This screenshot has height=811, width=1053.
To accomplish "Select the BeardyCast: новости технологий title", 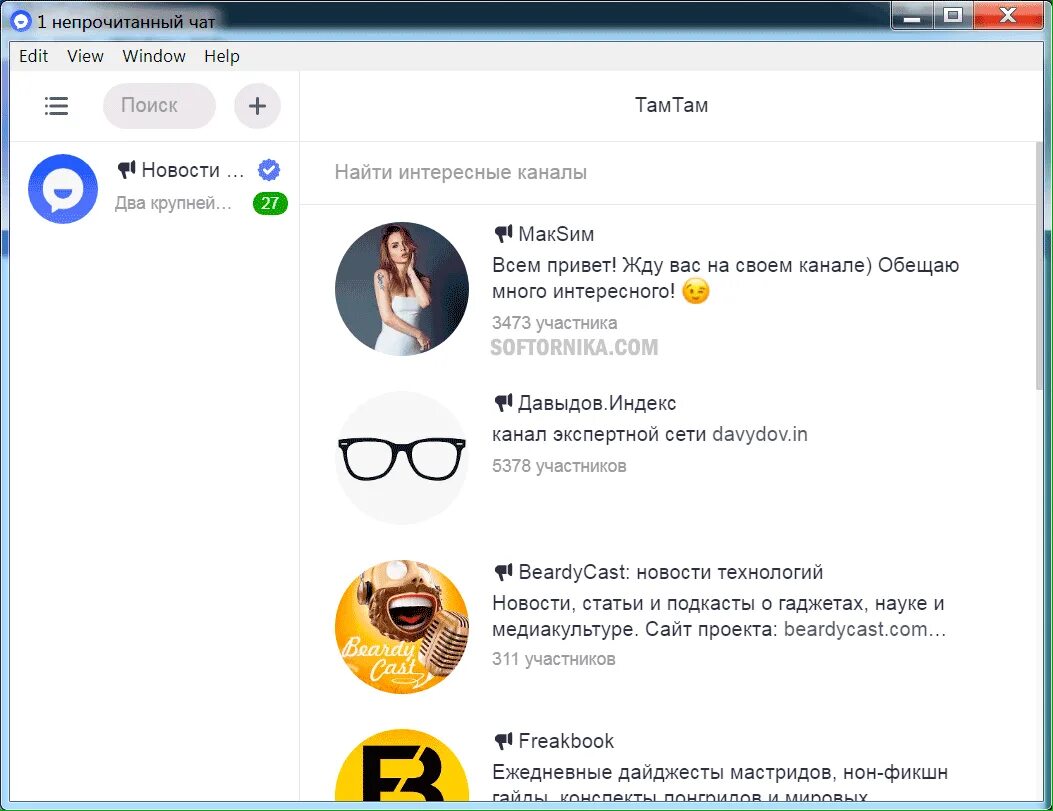I will click(x=671, y=573).
